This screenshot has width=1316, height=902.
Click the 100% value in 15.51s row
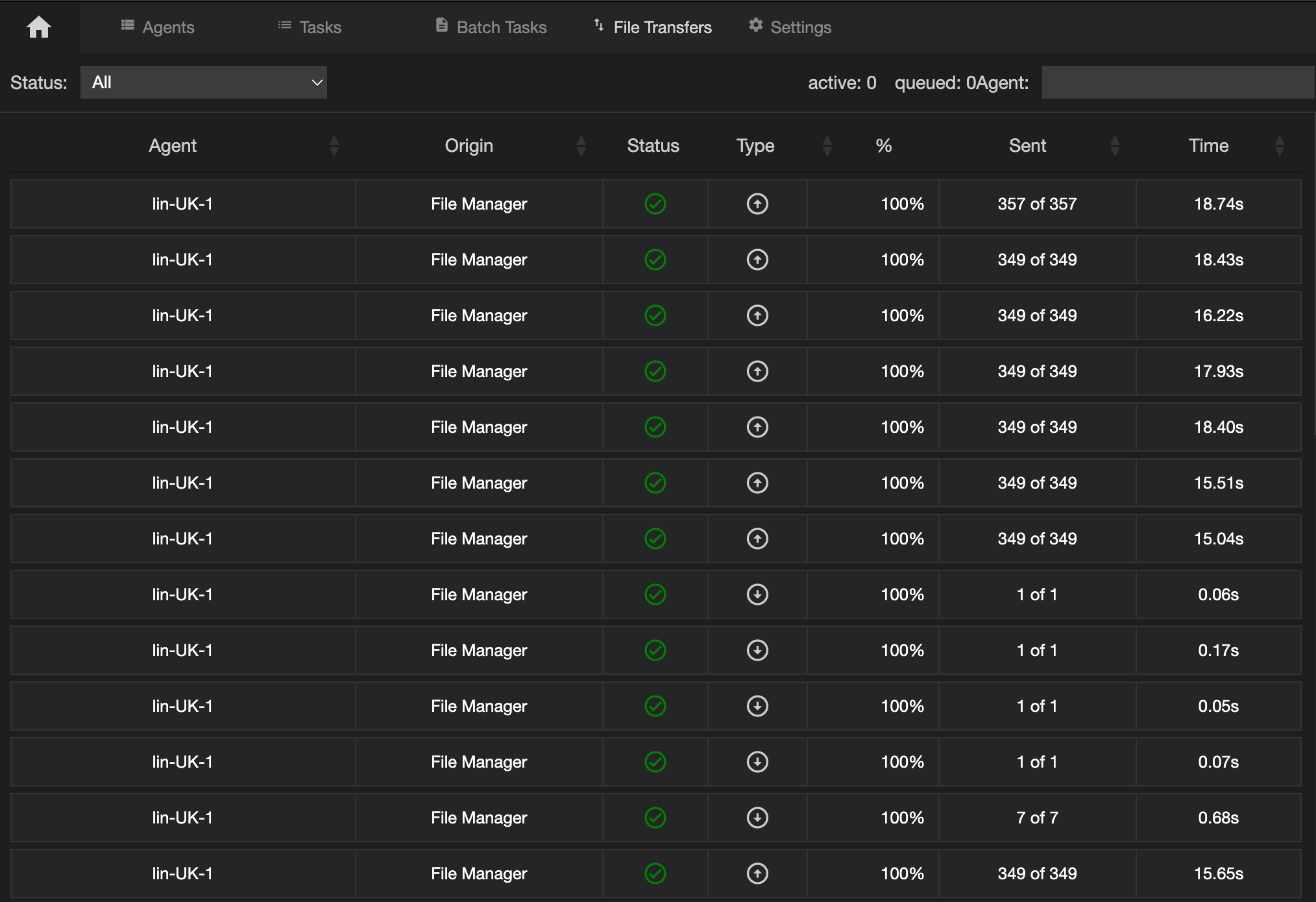click(x=902, y=483)
